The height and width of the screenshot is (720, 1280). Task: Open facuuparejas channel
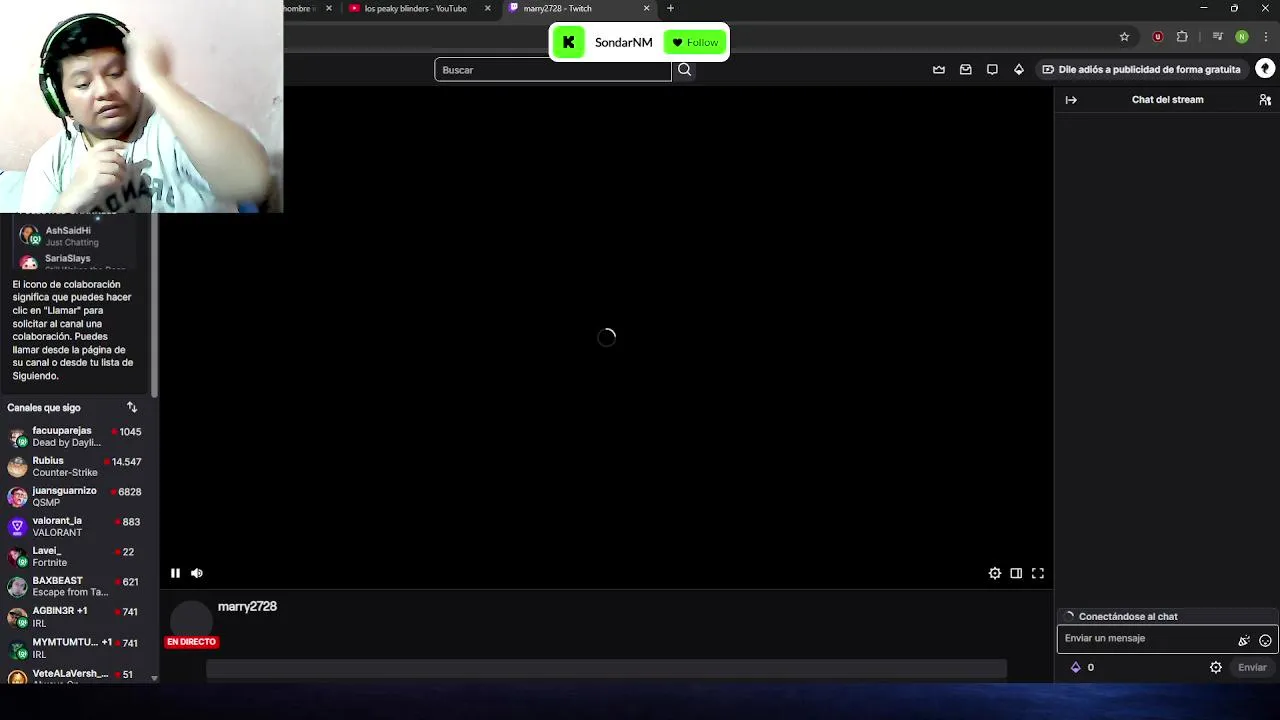point(76,436)
